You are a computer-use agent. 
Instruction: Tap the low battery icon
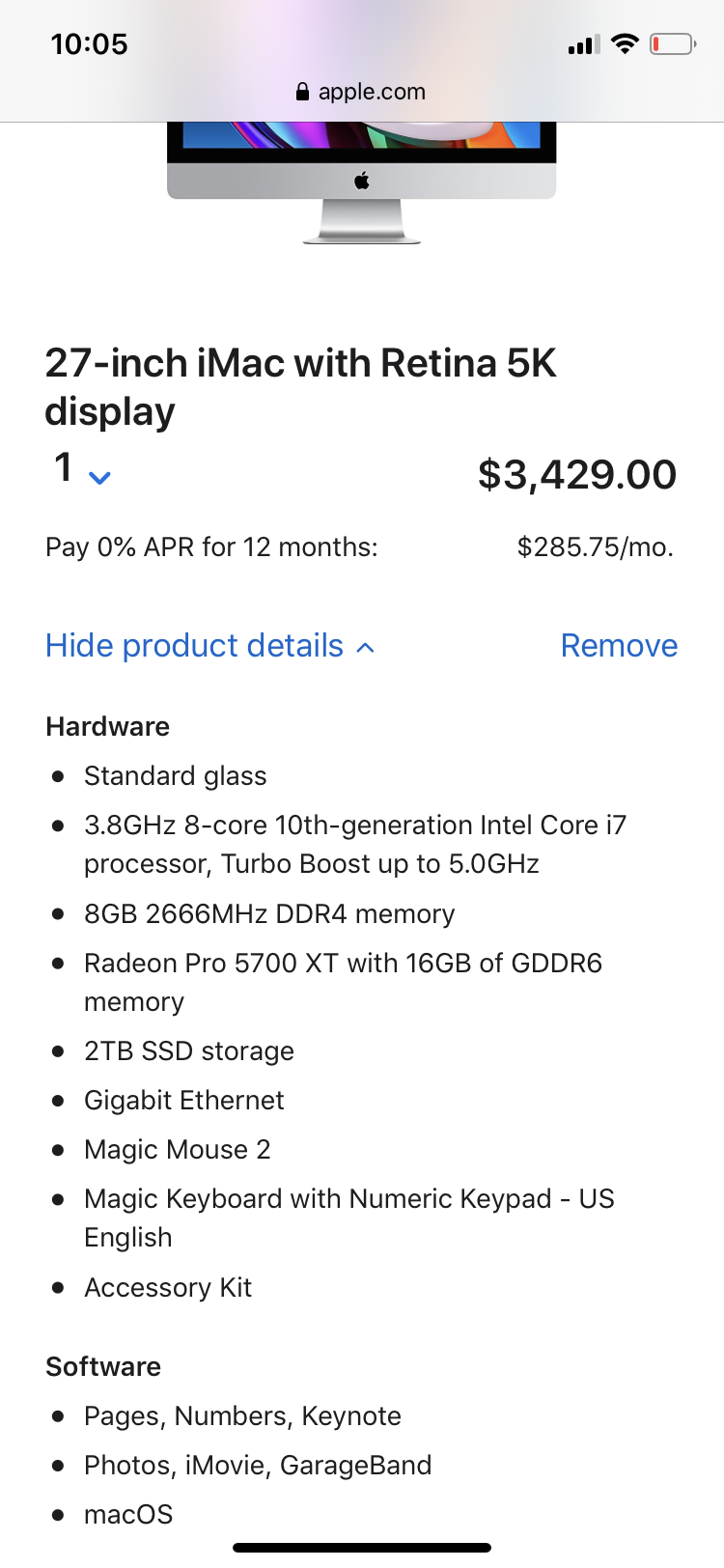click(672, 43)
